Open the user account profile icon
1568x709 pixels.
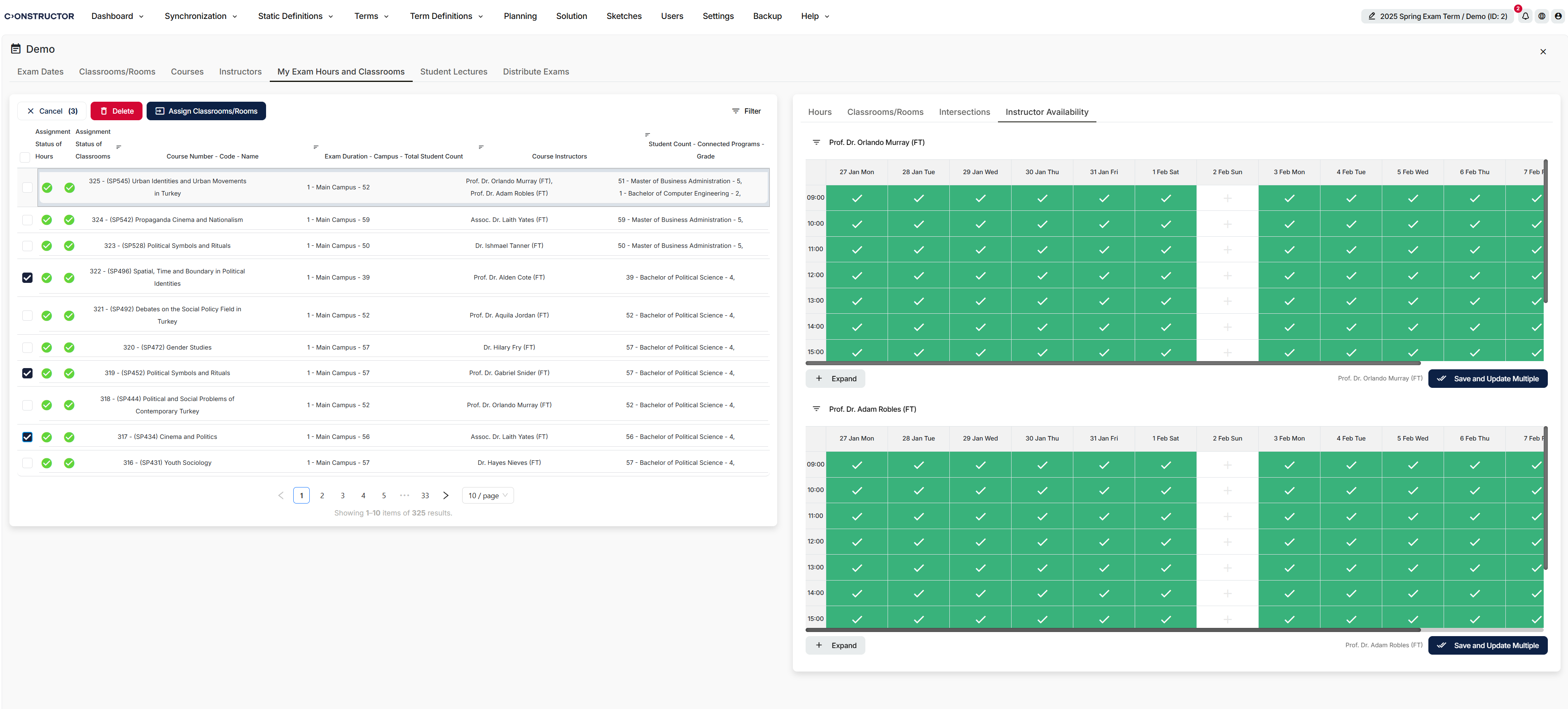pyautogui.click(x=1558, y=16)
